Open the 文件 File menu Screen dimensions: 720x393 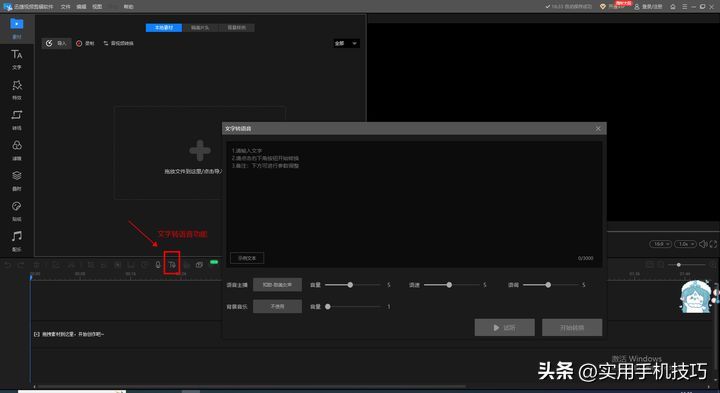click(x=66, y=6)
